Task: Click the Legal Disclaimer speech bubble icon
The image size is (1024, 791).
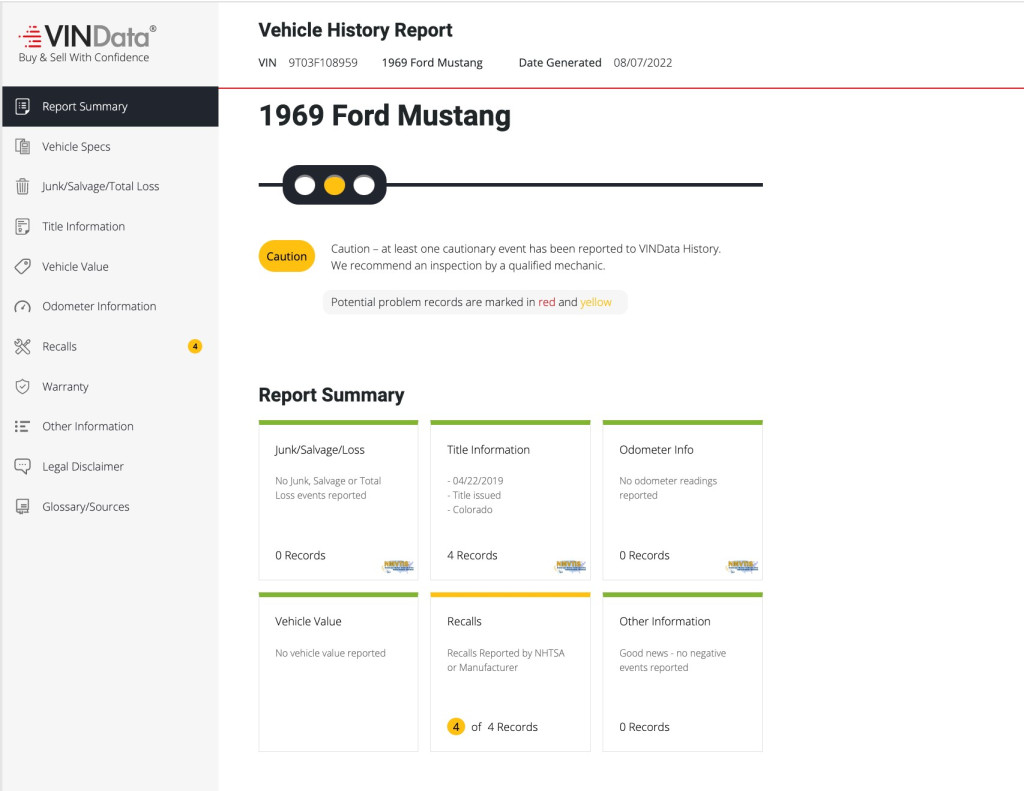Action: pos(22,466)
